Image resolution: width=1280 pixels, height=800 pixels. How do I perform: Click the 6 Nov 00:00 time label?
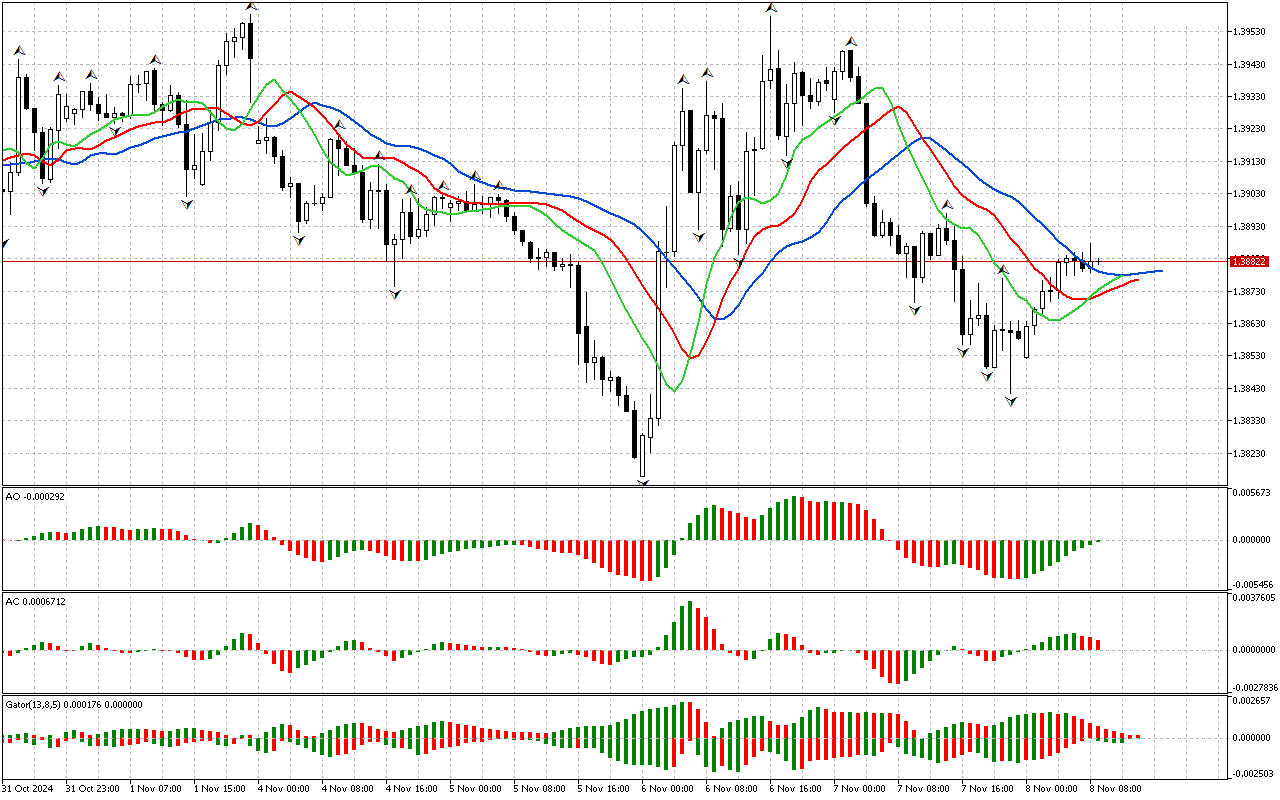pos(669,789)
